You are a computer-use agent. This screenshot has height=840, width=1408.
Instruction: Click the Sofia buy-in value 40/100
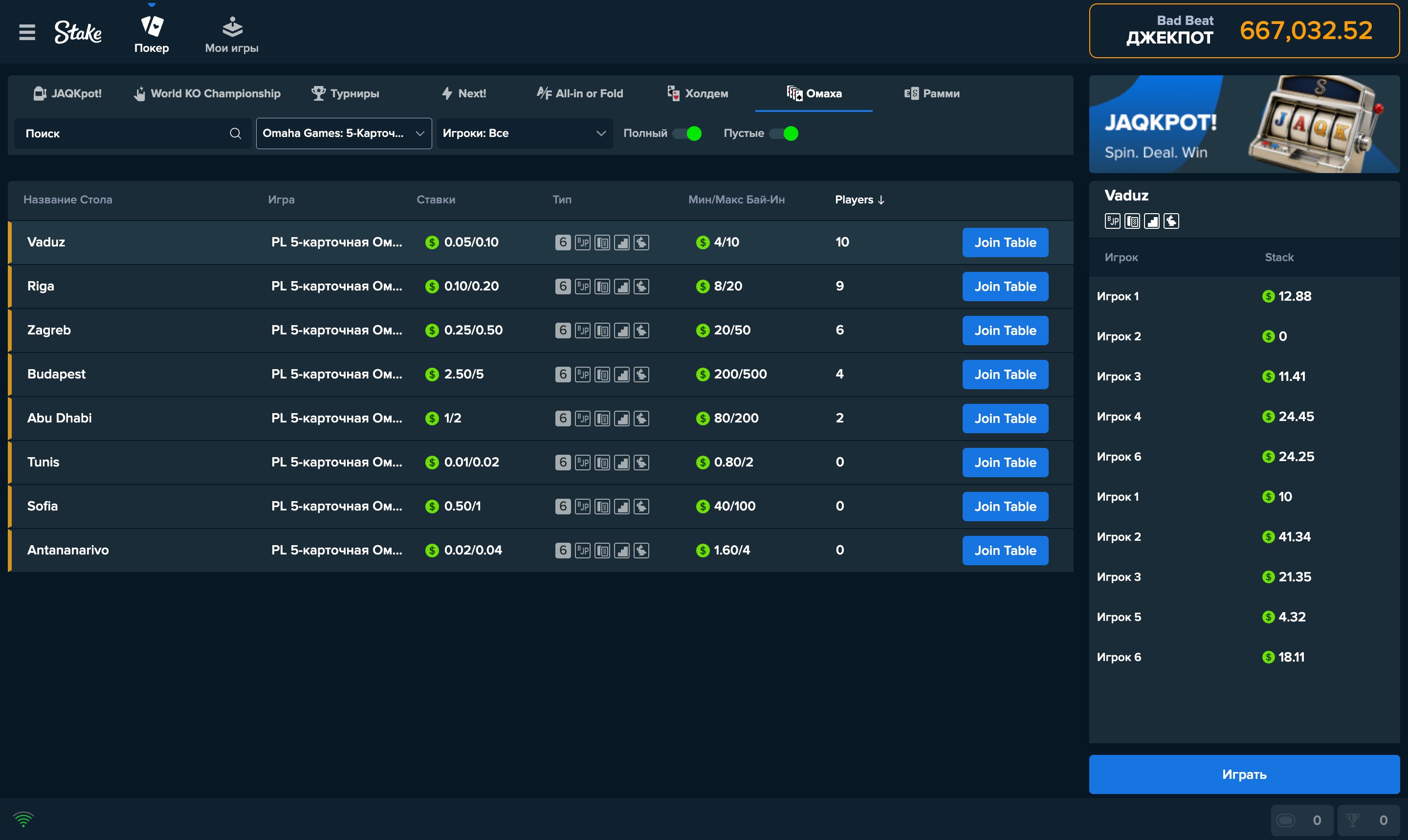735,507
